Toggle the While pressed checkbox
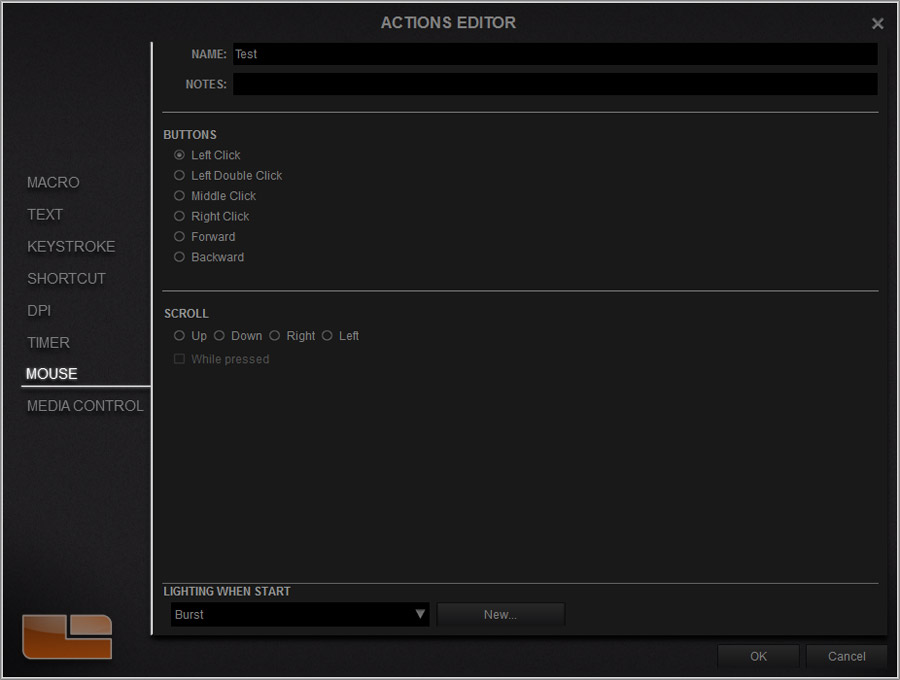Image resolution: width=900 pixels, height=680 pixels. pos(179,359)
